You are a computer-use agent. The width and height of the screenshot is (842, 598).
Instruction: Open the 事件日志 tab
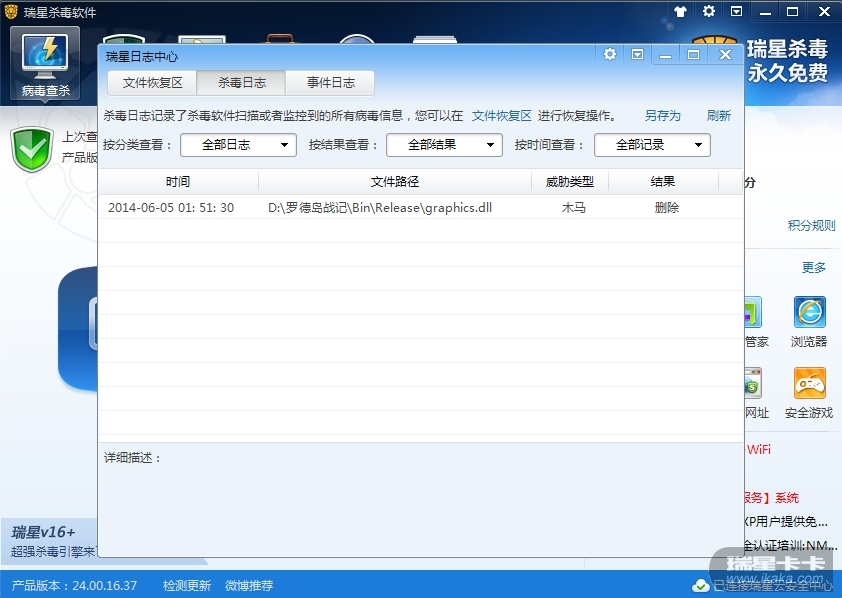pos(331,83)
